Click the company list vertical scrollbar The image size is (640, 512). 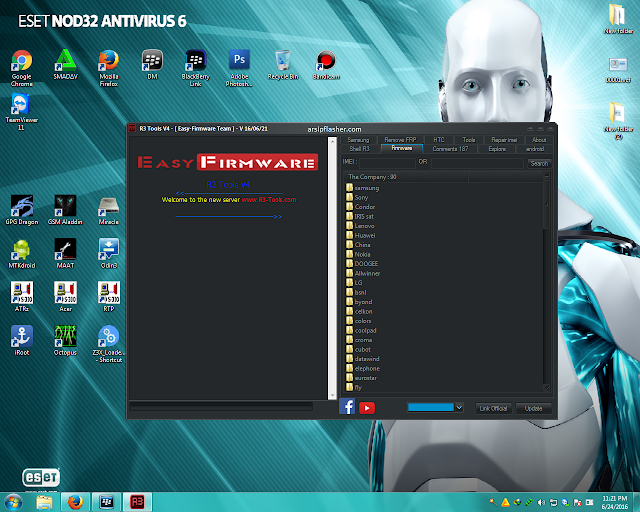point(547,282)
